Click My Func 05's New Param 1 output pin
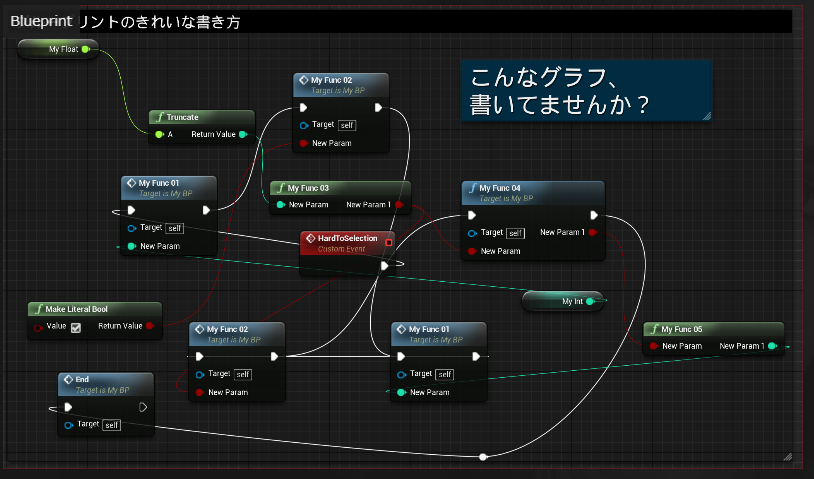 click(773, 346)
